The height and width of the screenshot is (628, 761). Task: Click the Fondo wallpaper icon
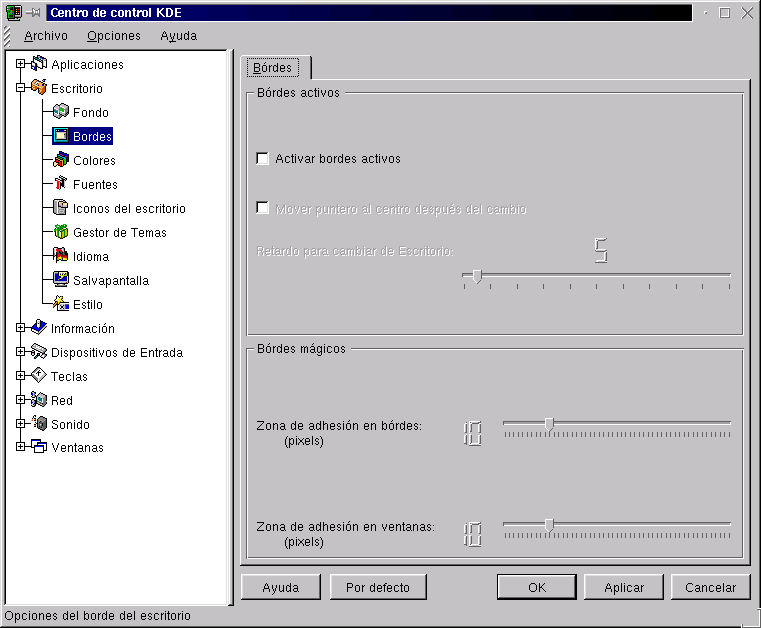coord(60,112)
